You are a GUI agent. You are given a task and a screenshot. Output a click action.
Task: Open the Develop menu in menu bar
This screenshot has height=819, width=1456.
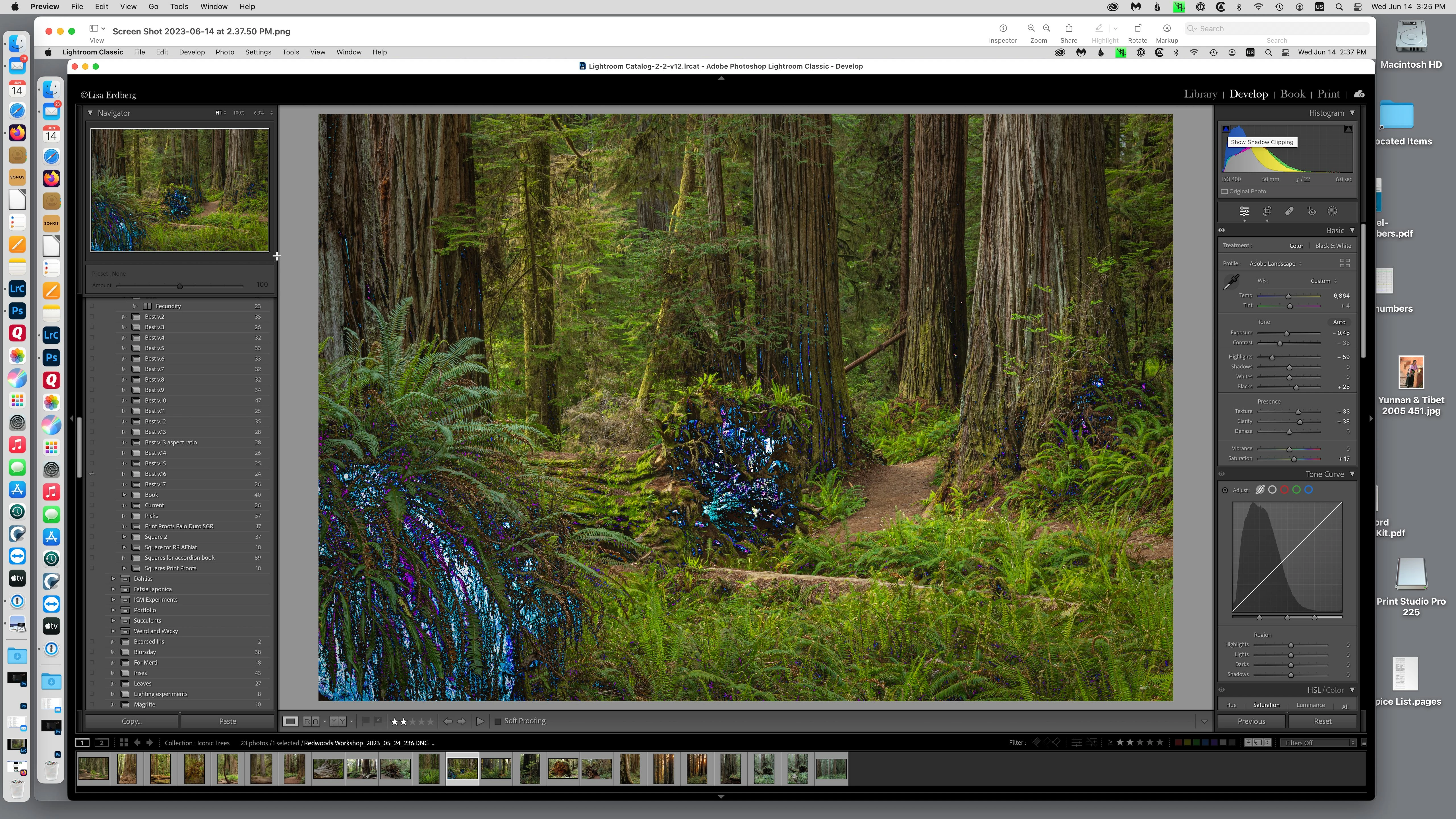[x=192, y=52]
